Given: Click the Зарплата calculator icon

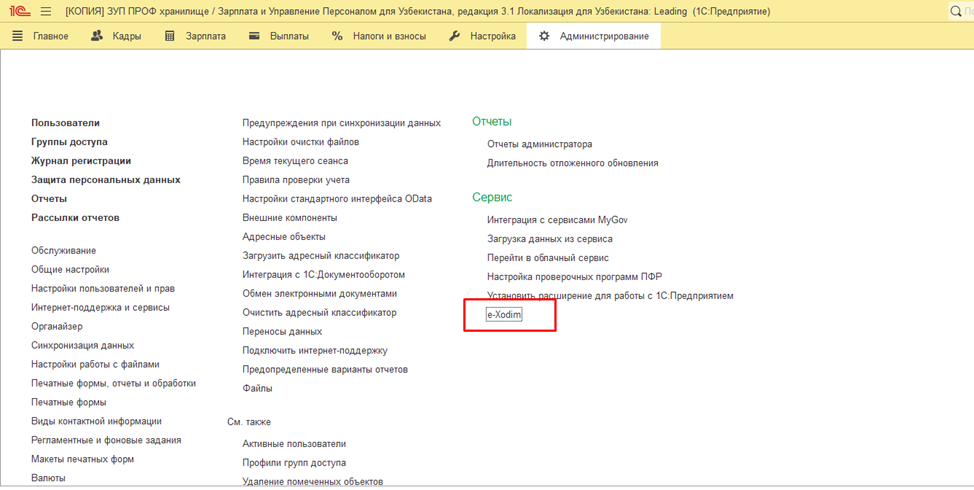Looking at the screenshot, I should (x=170, y=36).
